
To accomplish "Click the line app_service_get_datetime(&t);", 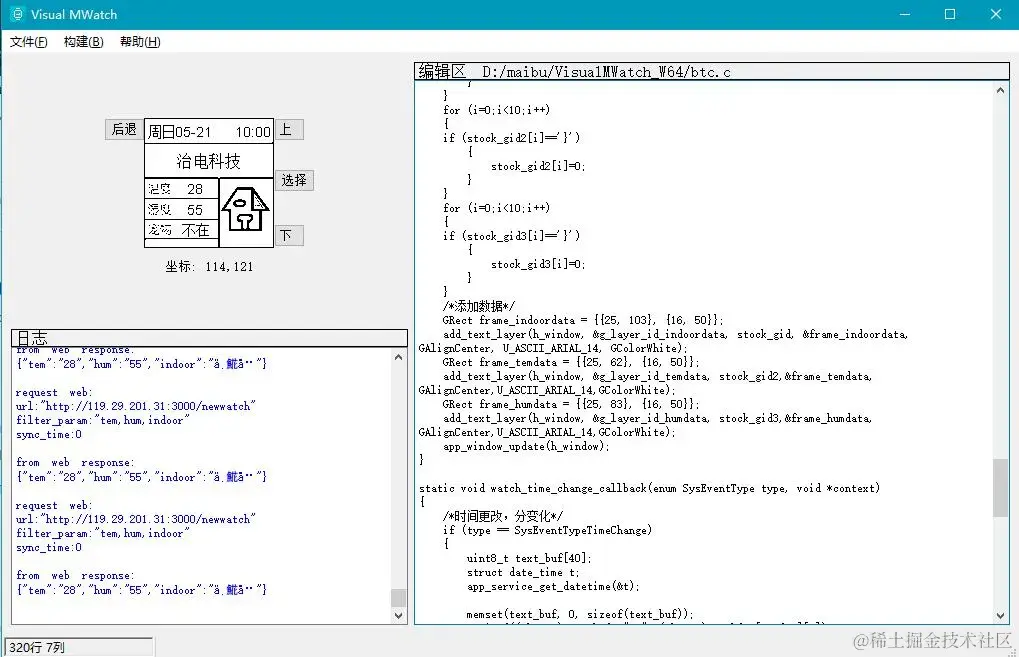I will (553, 586).
